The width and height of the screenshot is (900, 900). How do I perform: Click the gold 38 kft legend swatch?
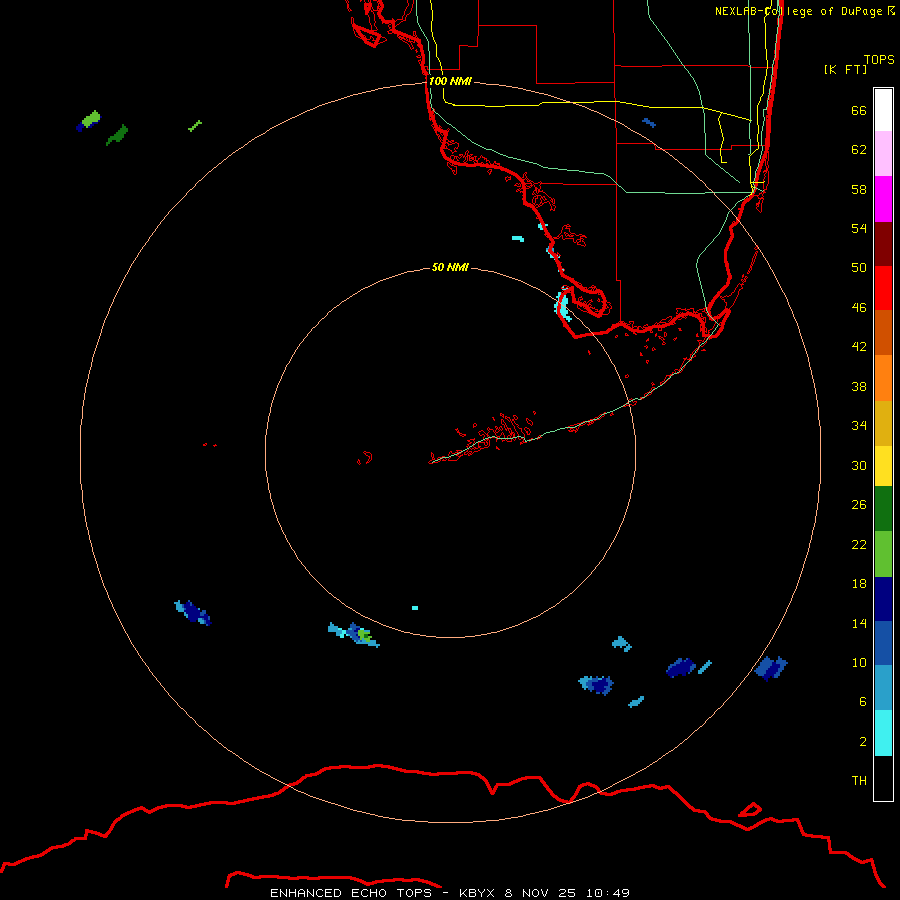(883, 423)
